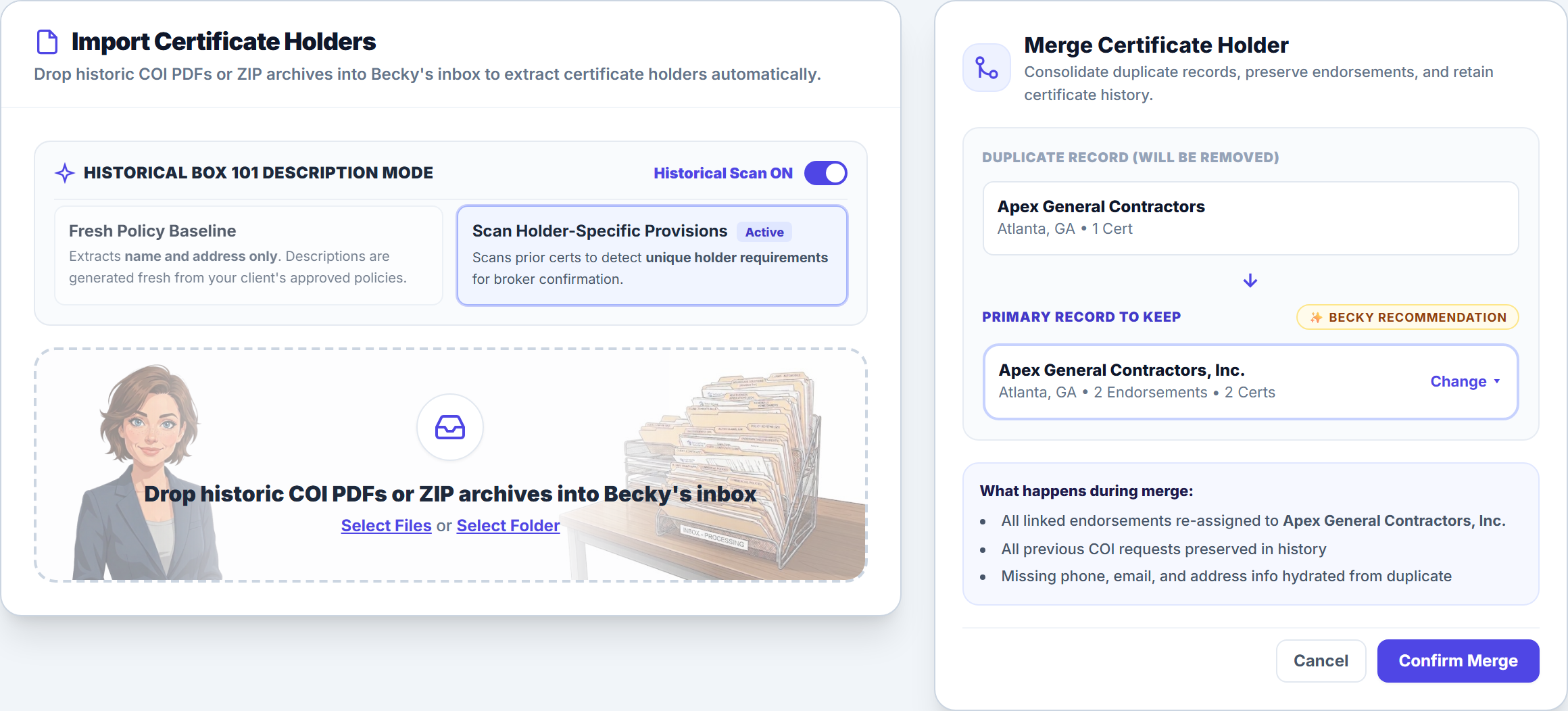The width and height of the screenshot is (1568, 711).
Task: Click Confirm Merge button
Action: (x=1458, y=661)
